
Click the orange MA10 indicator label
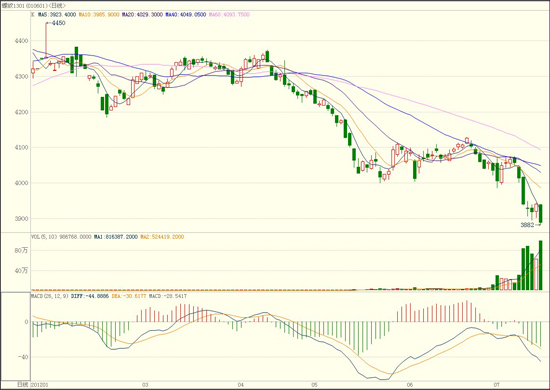[x=99, y=15]
